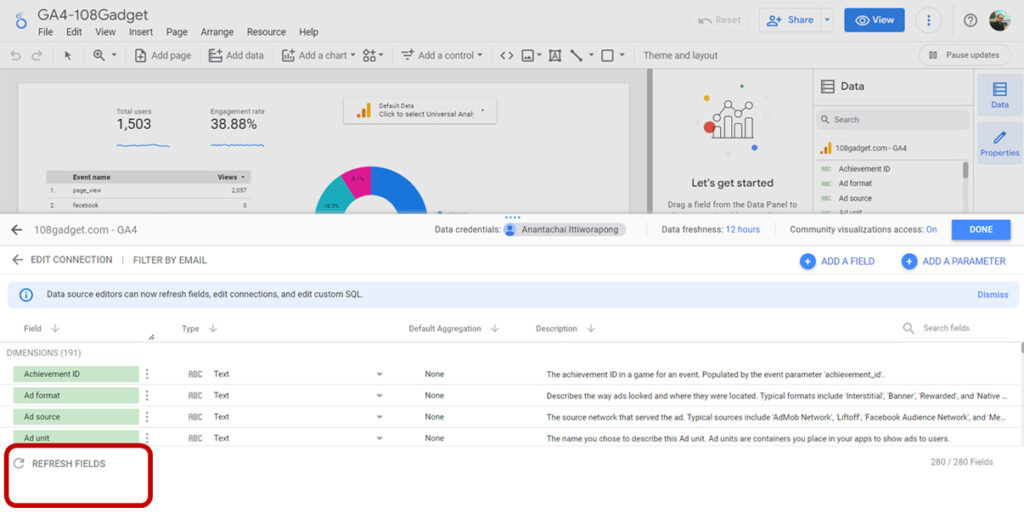Click the Pause updates button
Screen dimensions: 1024x530
pyautogui.click(x=964, y=55)
